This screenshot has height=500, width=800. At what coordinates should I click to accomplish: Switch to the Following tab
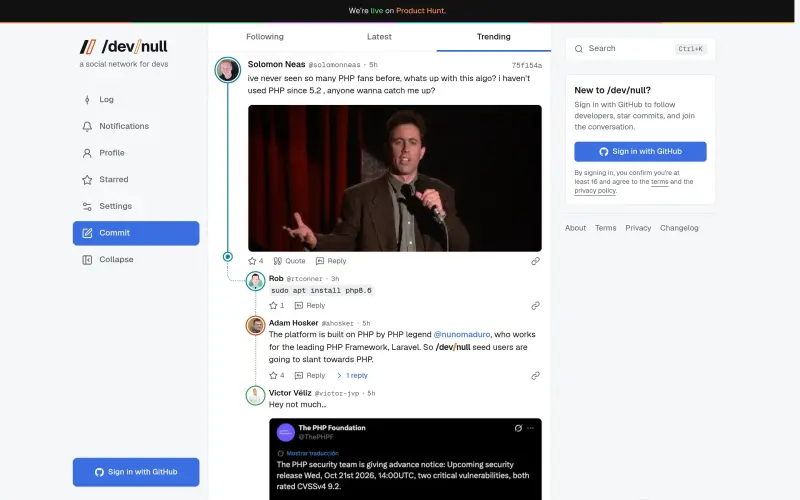pyautogui.click(x=265, y=37)
